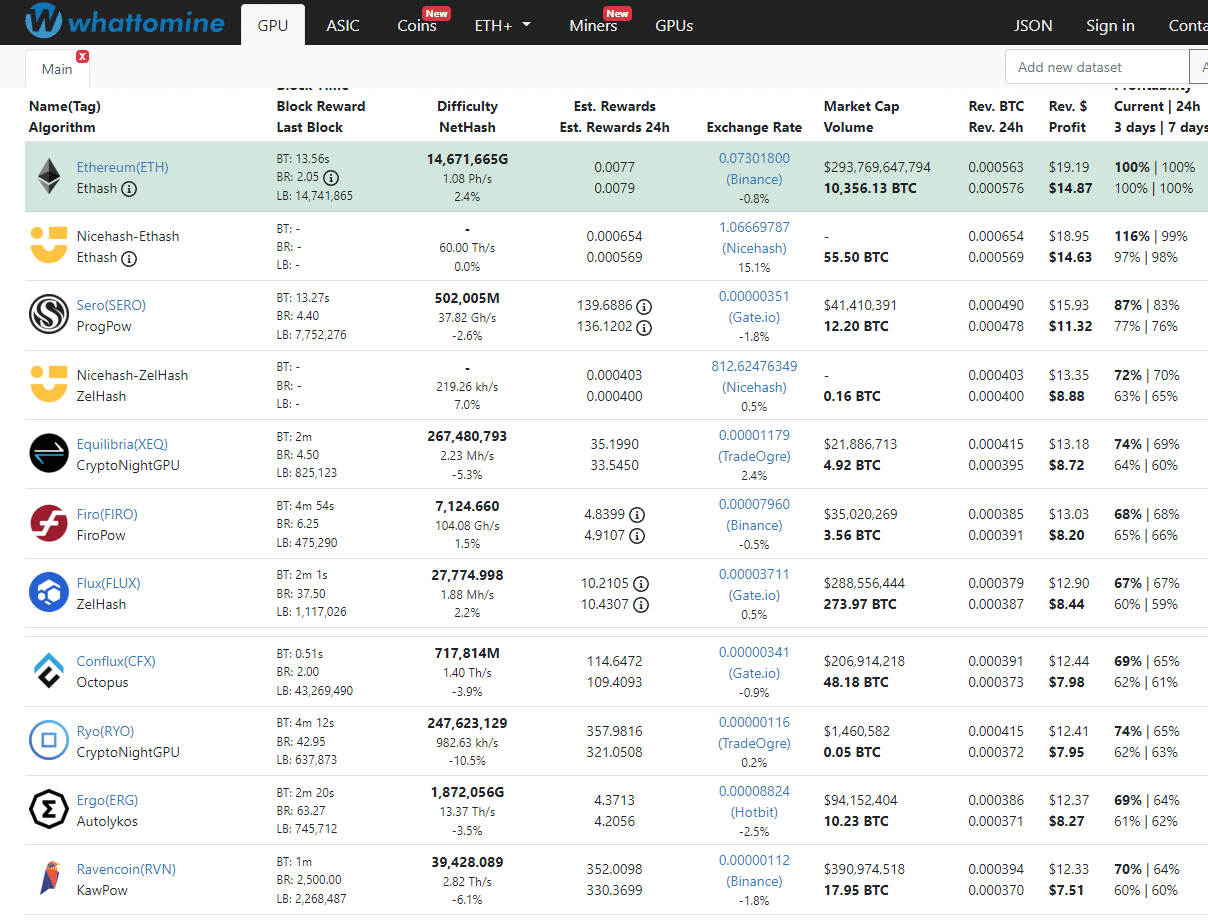Open info icon next to Nicehash Ethash algorithm
Image resolution: width=1208 pixels, height=921 pixels.
coord(129,257)
